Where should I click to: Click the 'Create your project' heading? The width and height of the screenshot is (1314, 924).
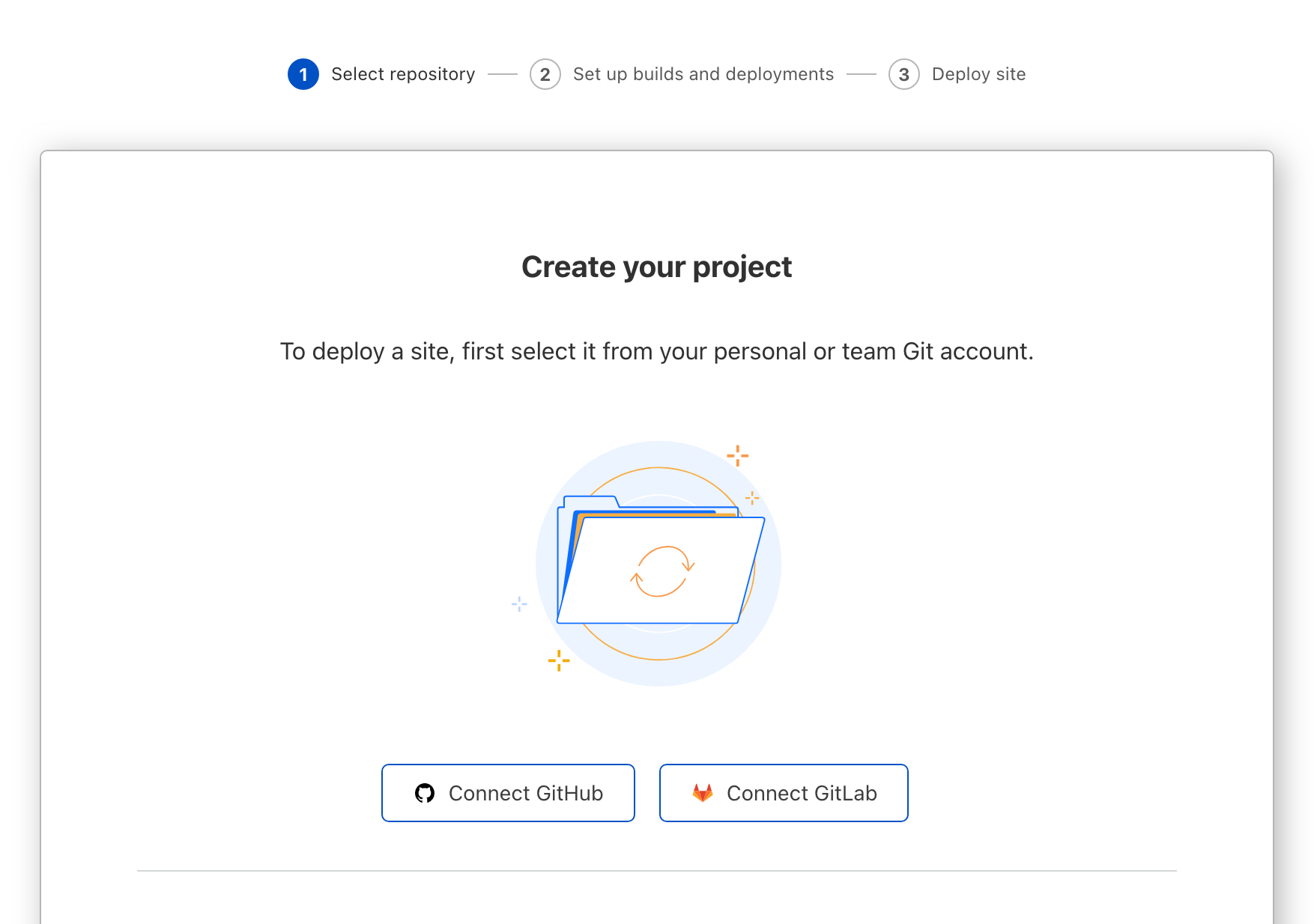[x=656, y=267]
